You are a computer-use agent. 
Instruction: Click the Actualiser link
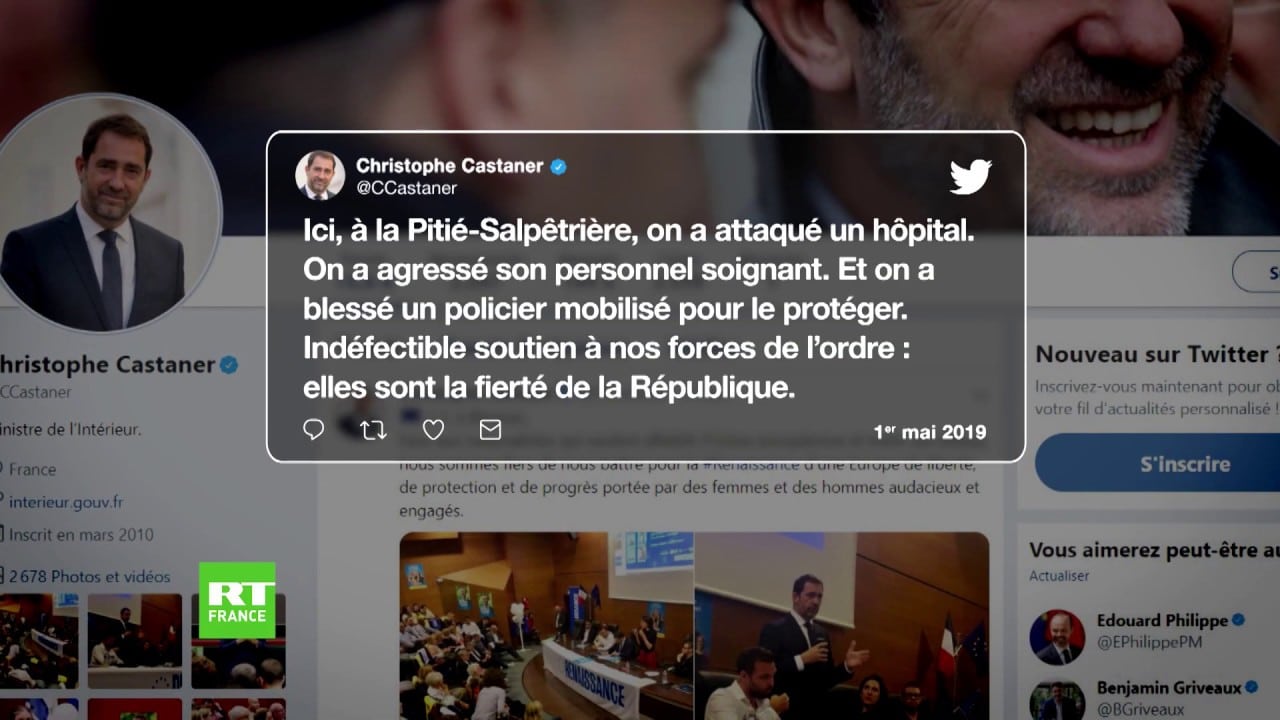coord(1059,576)
